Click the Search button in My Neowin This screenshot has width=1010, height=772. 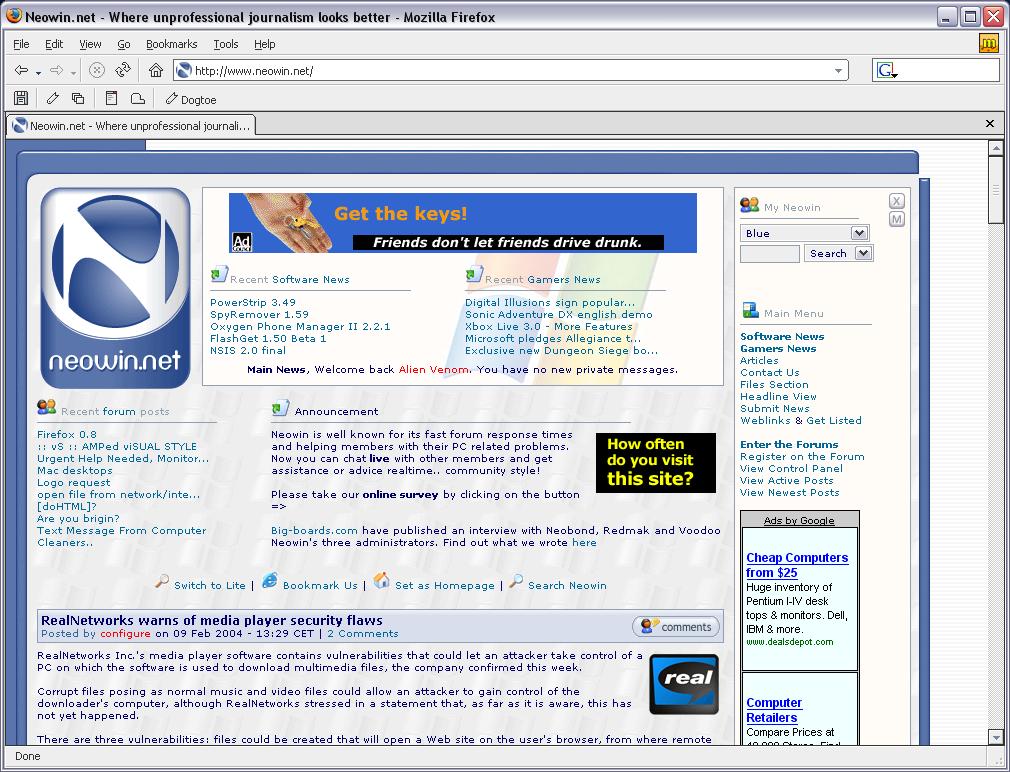click(x=828, y=253)
